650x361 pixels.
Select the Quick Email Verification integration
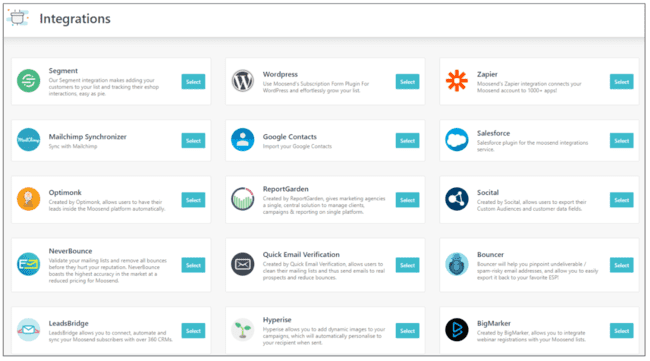(407, 265)
